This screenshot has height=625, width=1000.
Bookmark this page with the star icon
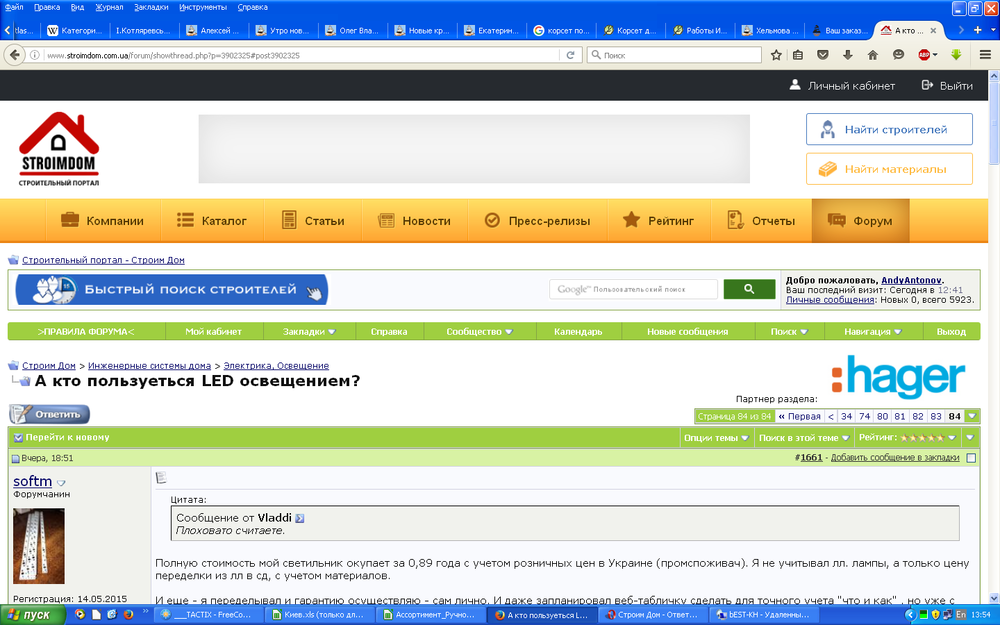[776, 55]
